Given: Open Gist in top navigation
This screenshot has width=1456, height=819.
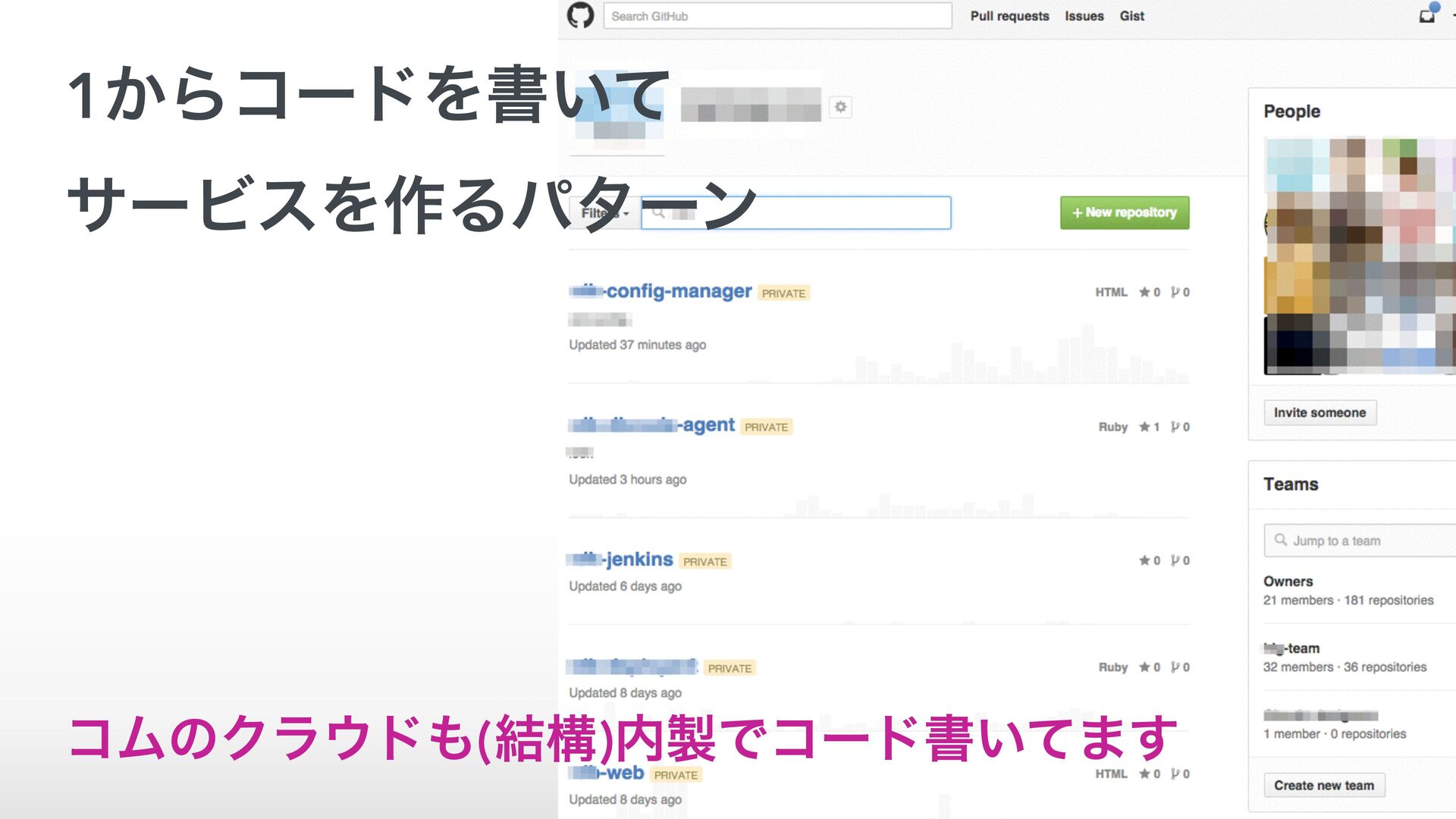Looking at the screenshot, I should 1131,16.
